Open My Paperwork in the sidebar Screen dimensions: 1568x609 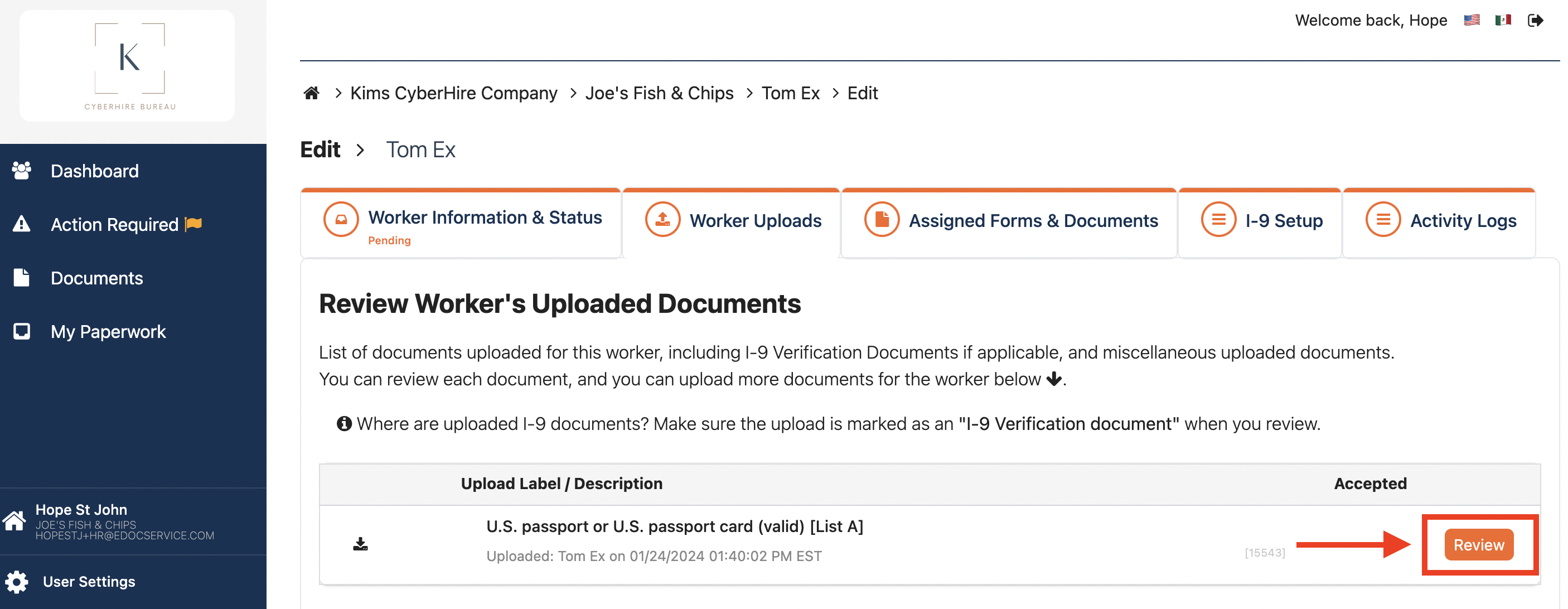point(108,332)
